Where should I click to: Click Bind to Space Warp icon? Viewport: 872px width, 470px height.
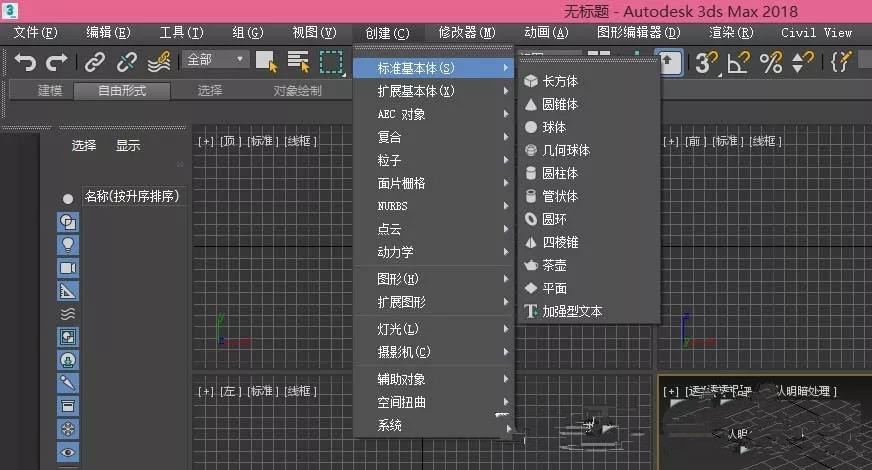tap(159, 62)
